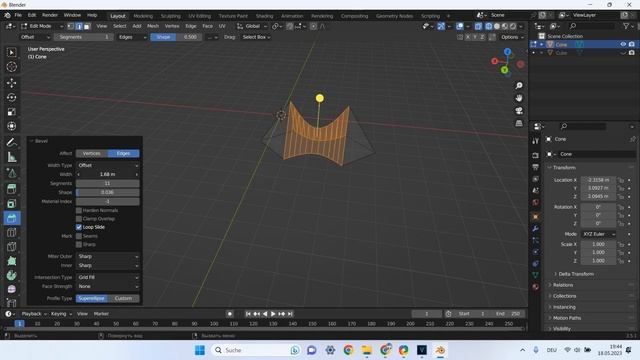Enable the Harden Normals checkbox
The image size is (640, 360).
click(79, 210)
